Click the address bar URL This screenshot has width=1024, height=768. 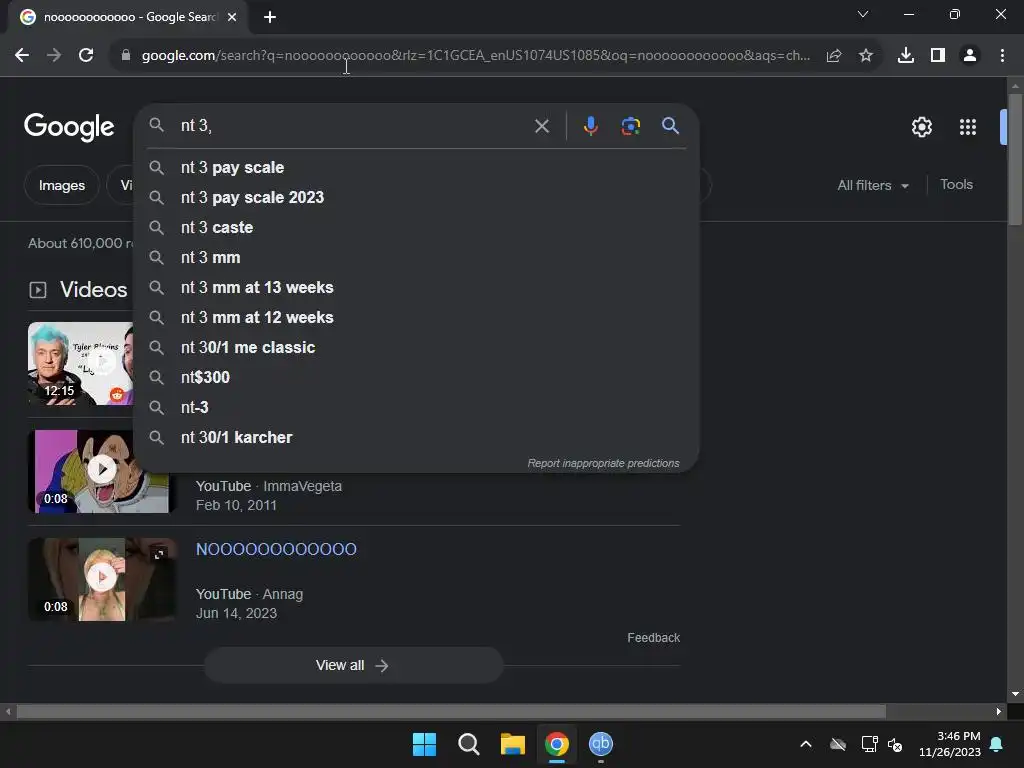tap(476, 56)
